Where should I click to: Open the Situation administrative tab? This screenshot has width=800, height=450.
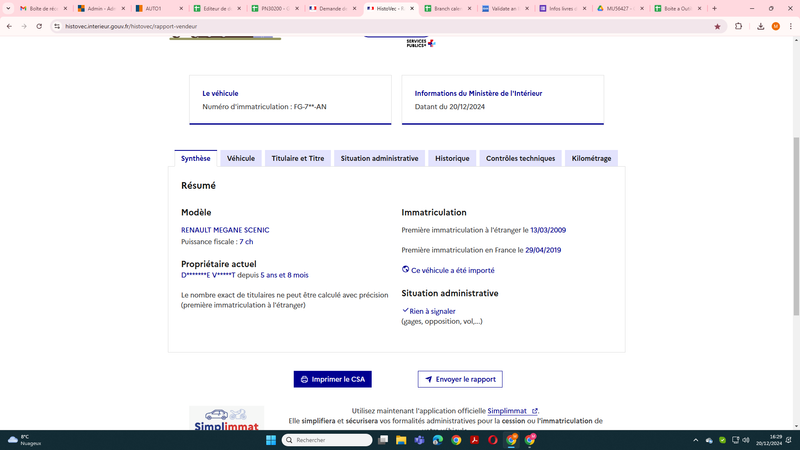coord(379,158)
